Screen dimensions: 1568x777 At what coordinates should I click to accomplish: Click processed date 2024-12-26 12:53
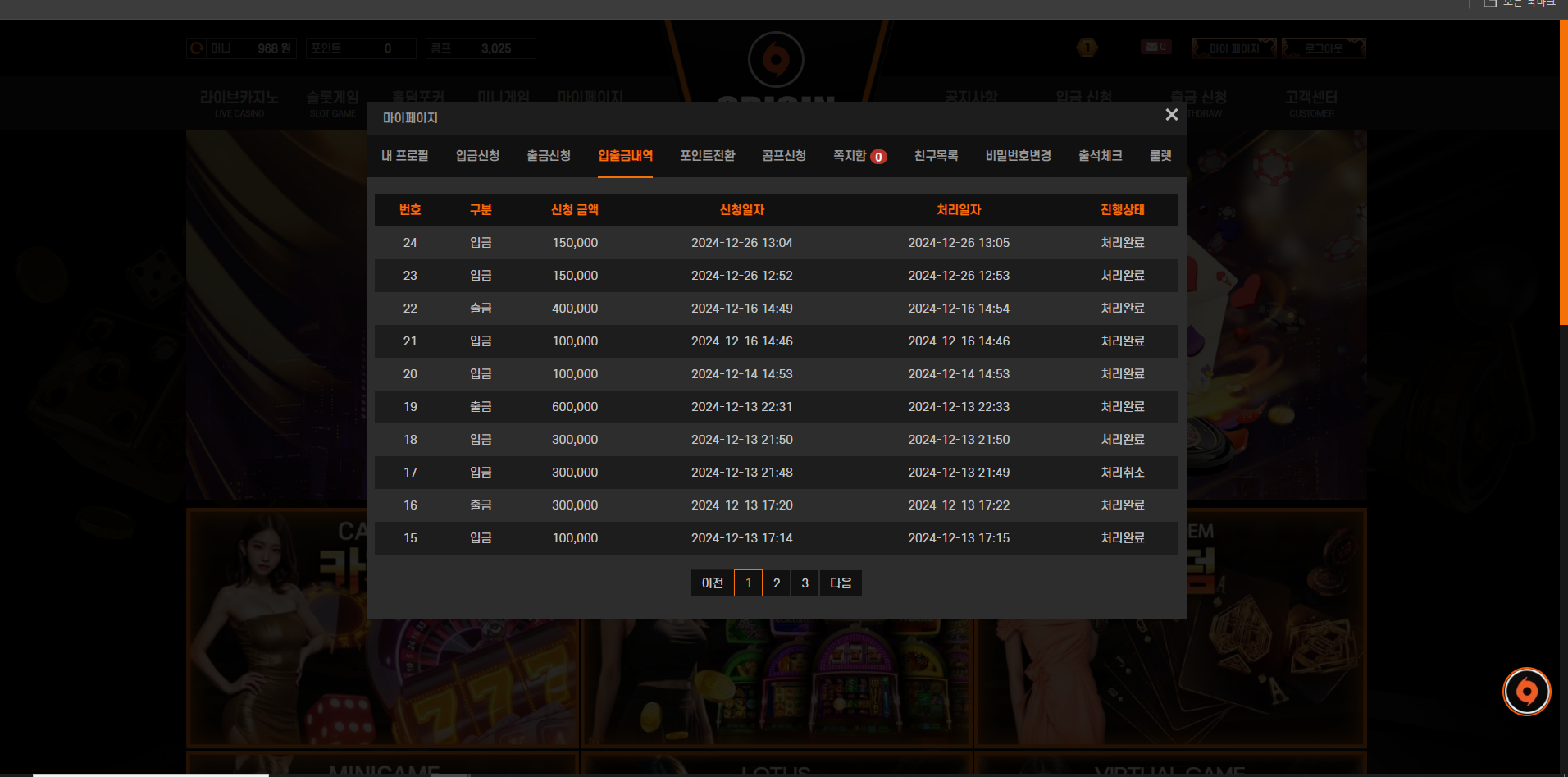pyautogui.click(x=959, y=275)
